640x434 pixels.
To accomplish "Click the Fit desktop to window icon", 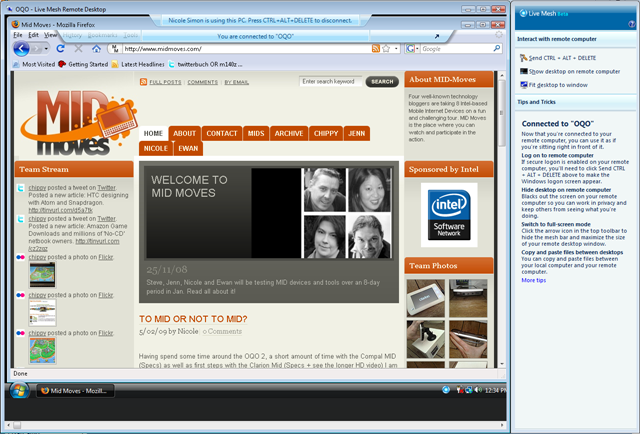I will [x=524, y=85].
